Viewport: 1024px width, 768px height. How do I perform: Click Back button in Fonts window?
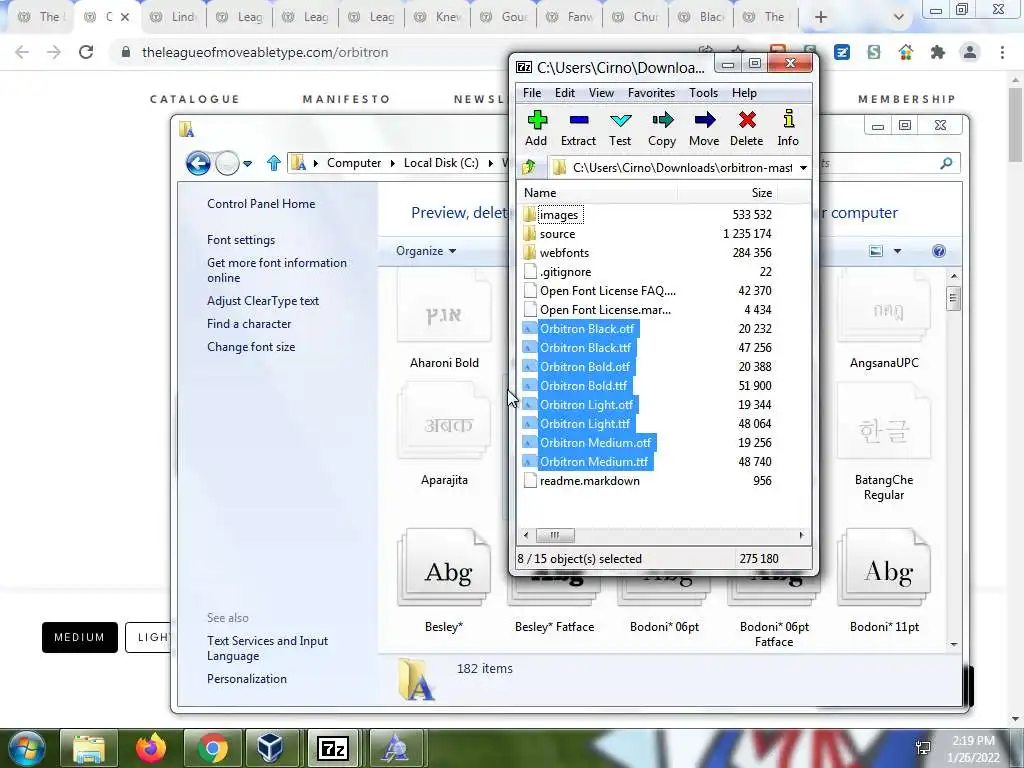coord(198,163)
